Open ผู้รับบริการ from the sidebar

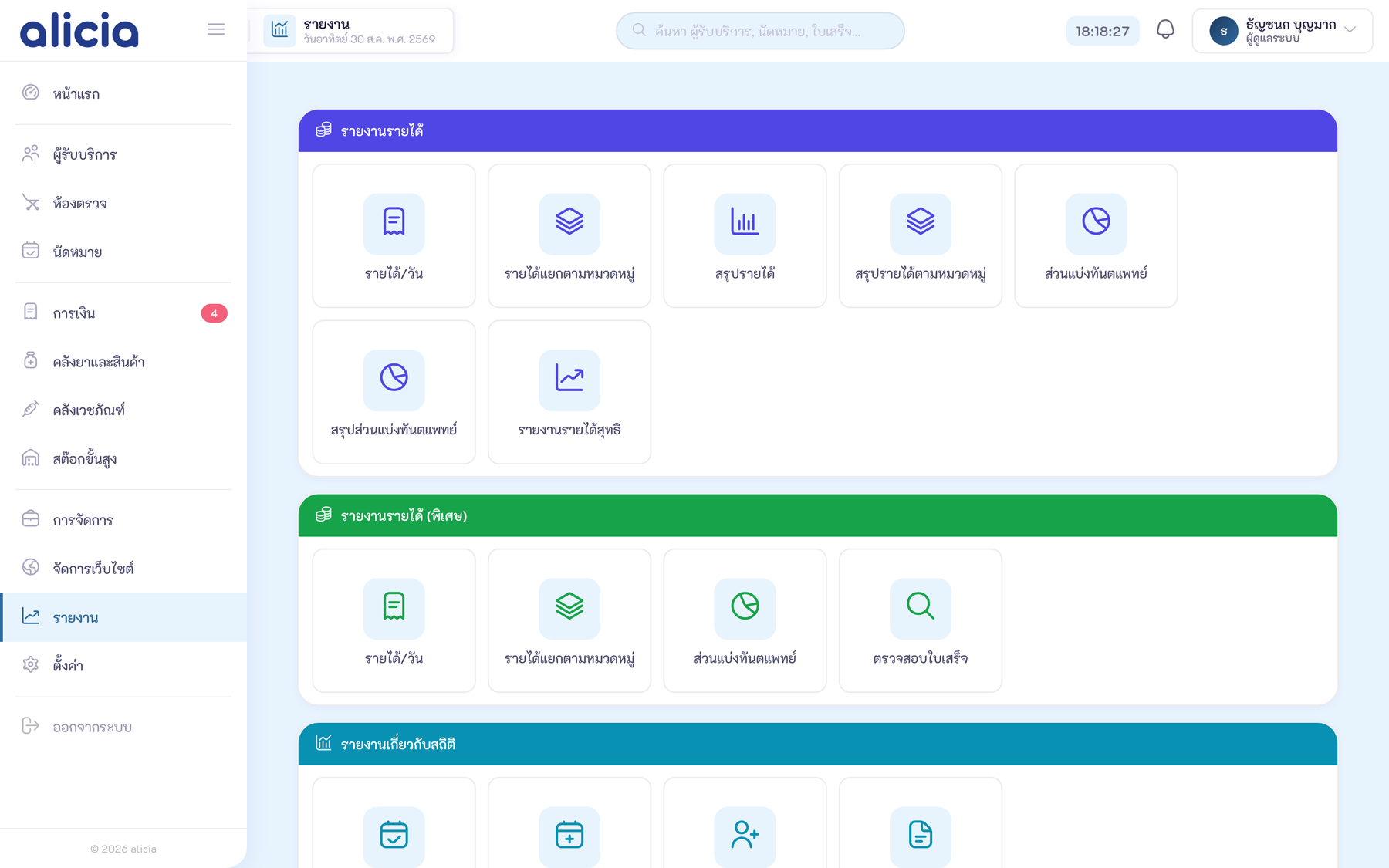tap(123, 154)
